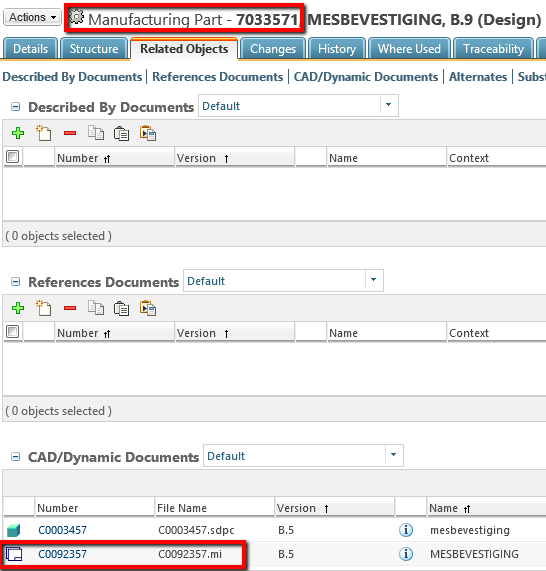The height and width of the screenshot is (571, 546).
Task: Add document in References Documents toolbar
Action: coord(18,308)
